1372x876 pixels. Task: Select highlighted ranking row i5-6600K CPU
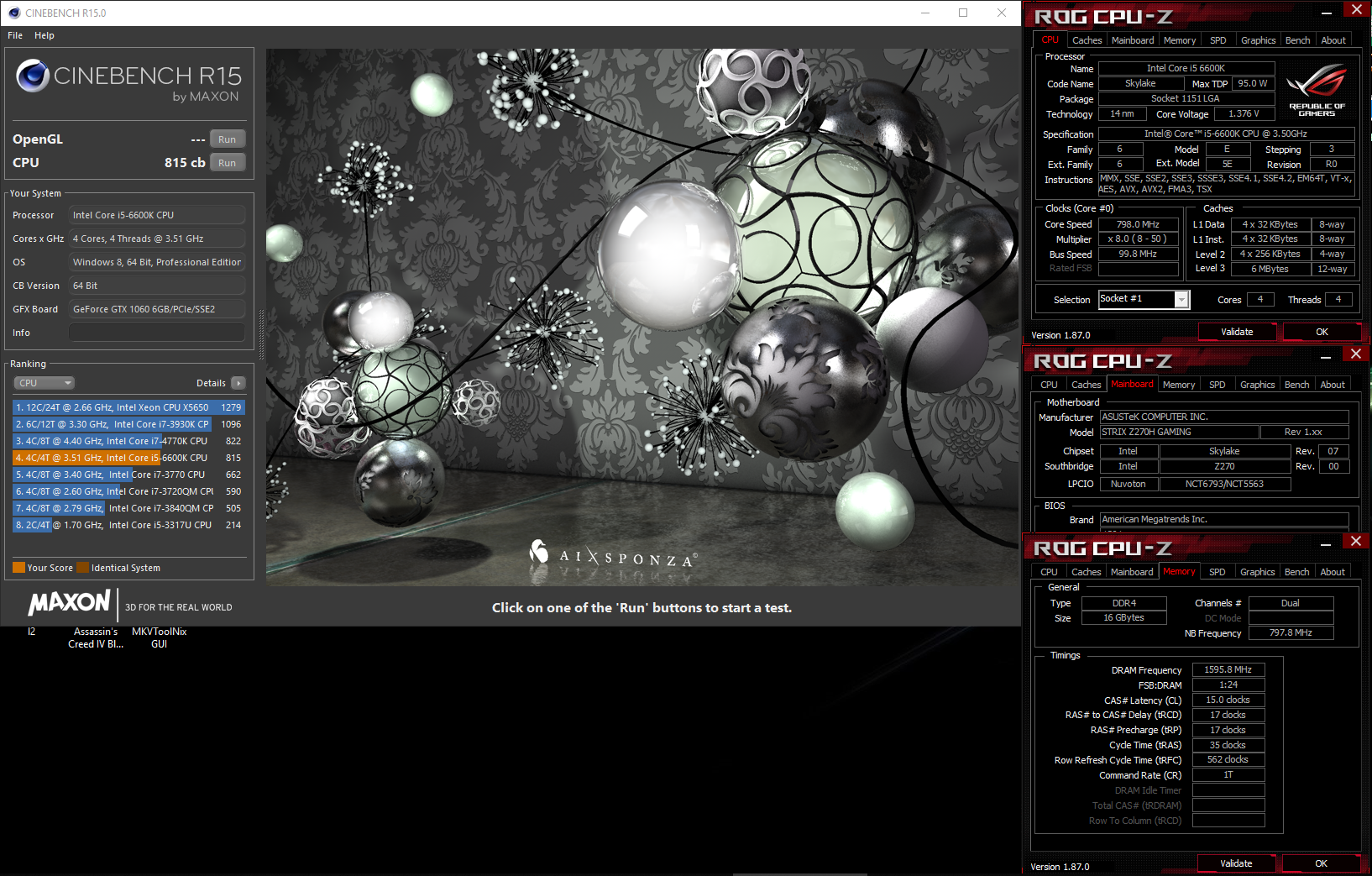[x=128, y=458]
